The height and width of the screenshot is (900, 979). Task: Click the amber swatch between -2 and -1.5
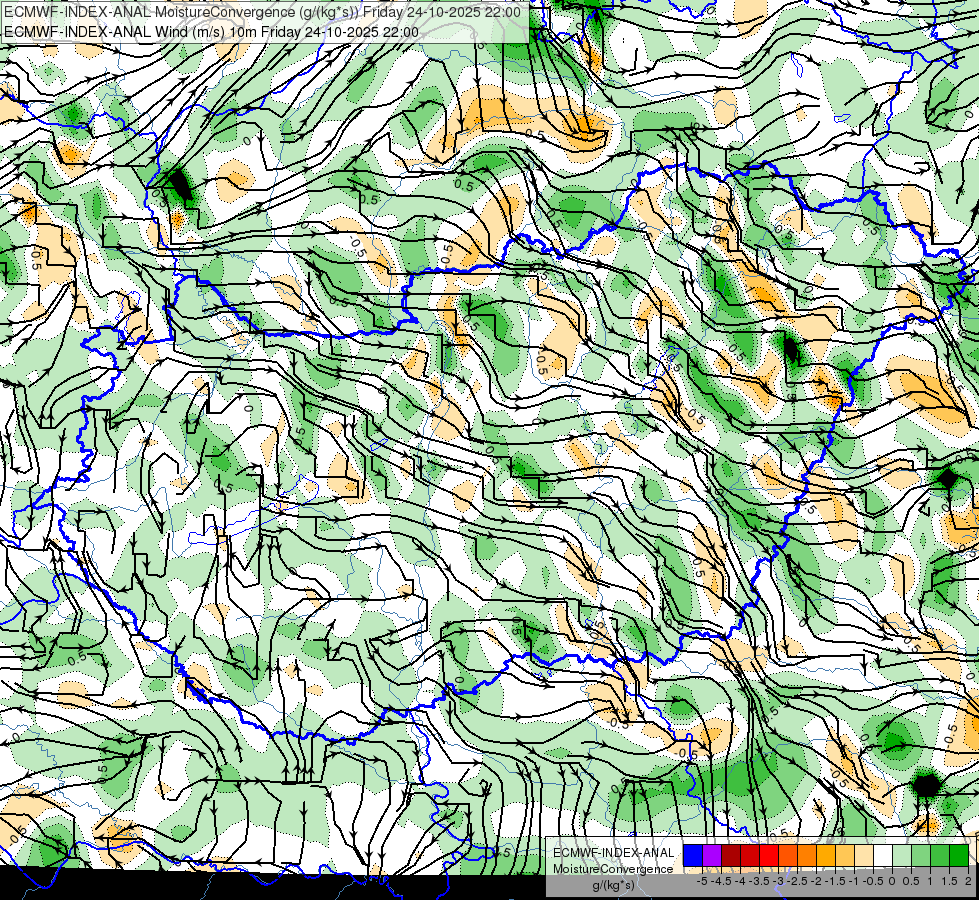coord(826,856)
